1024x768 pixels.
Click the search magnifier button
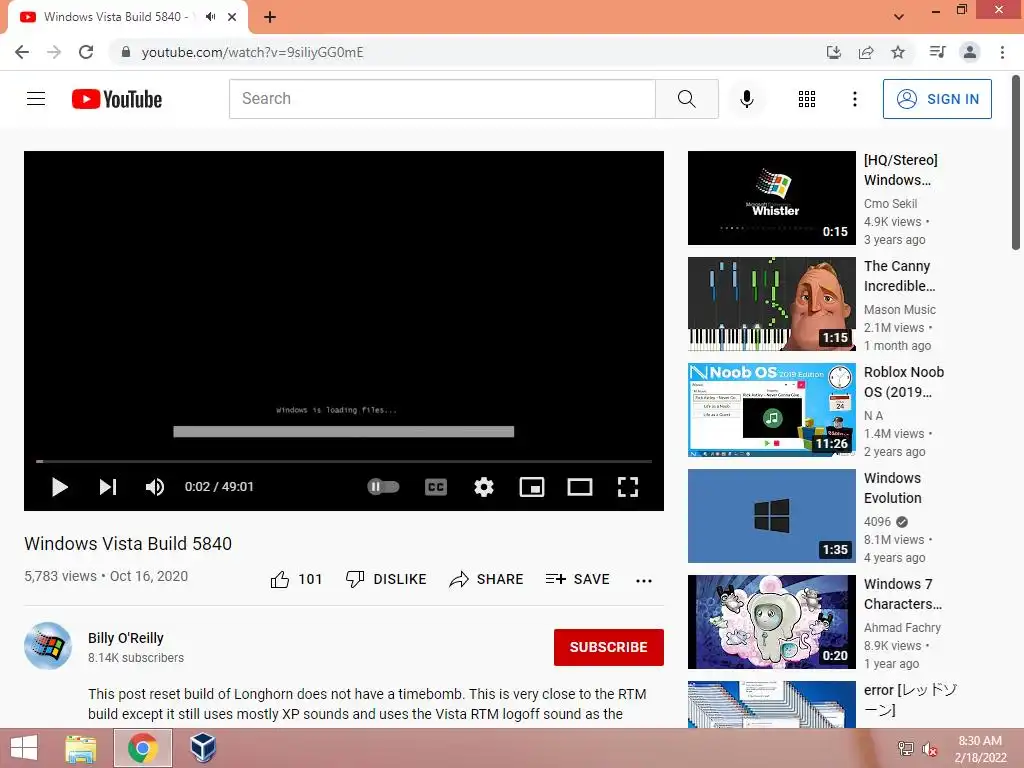(687, 99)
